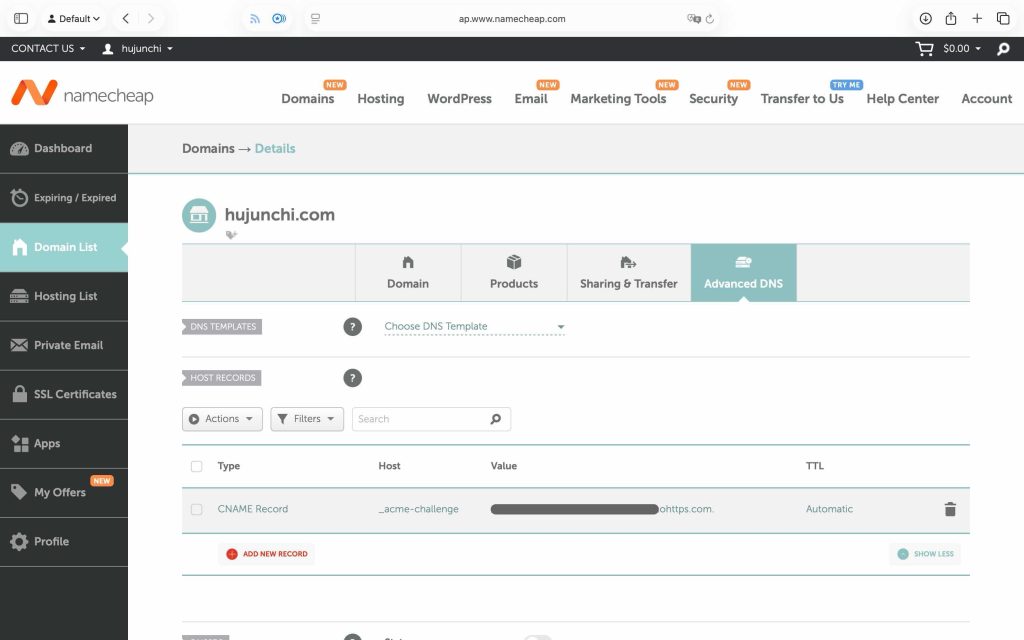Toggle the select-all checkbox in table header
The width and height of the screenshot is (1024, 640).
197,466
